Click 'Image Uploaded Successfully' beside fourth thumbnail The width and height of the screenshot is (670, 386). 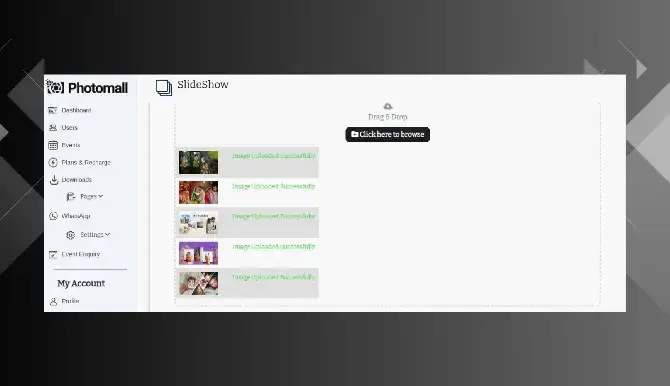273,247
